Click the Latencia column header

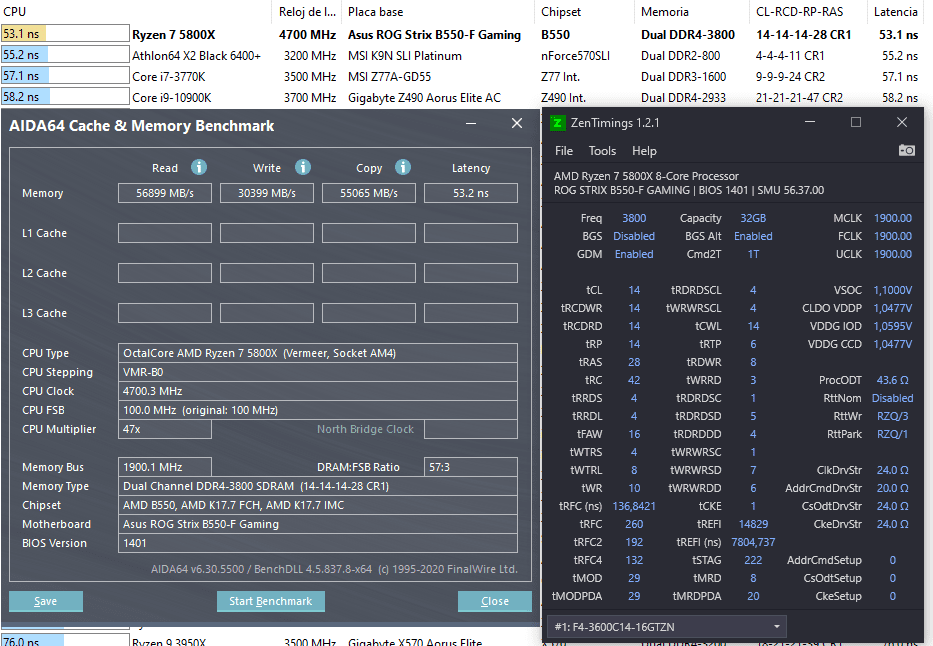[896, 12]
